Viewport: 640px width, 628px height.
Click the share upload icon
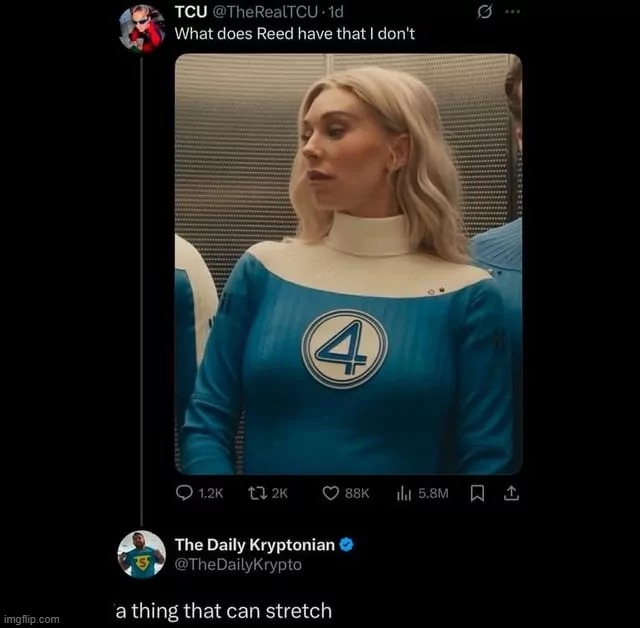pos(511,493)
